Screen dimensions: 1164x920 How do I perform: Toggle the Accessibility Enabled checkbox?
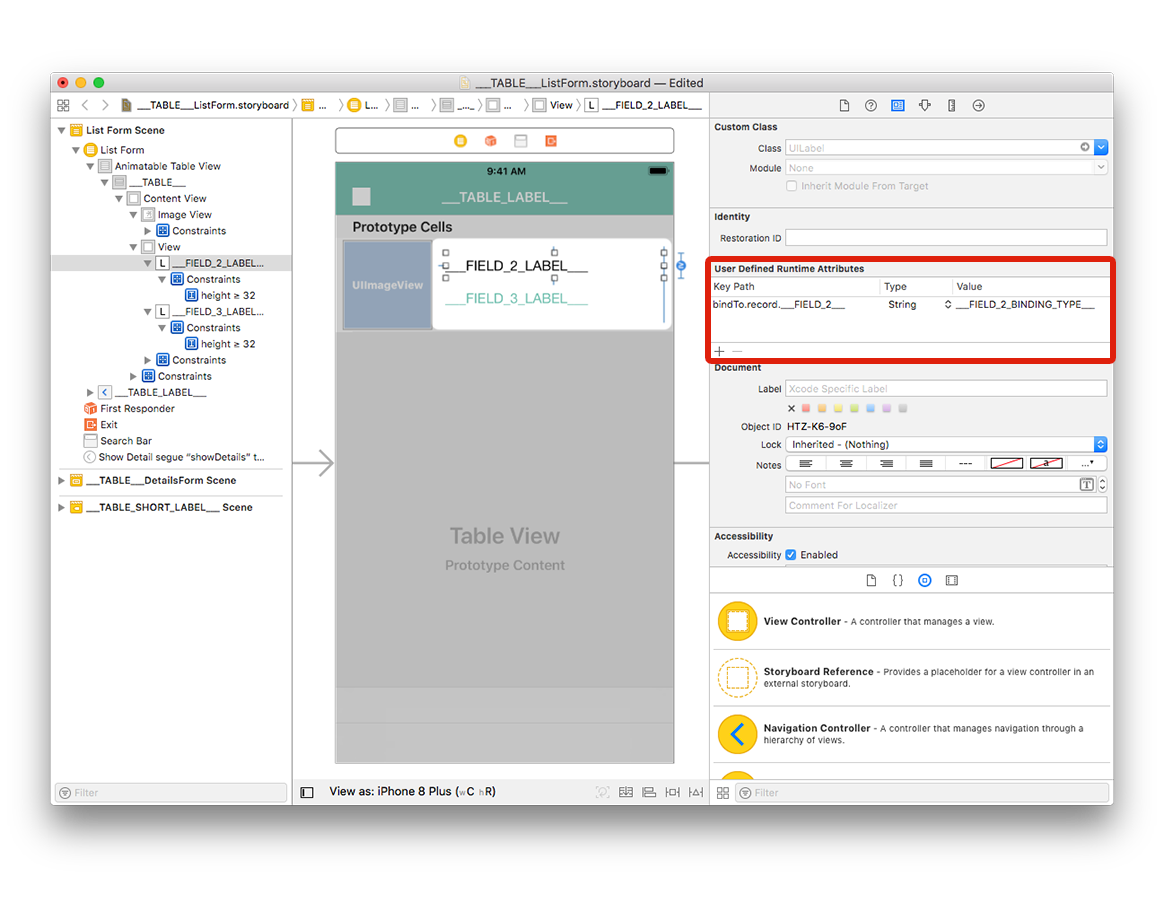click(791, 555)
